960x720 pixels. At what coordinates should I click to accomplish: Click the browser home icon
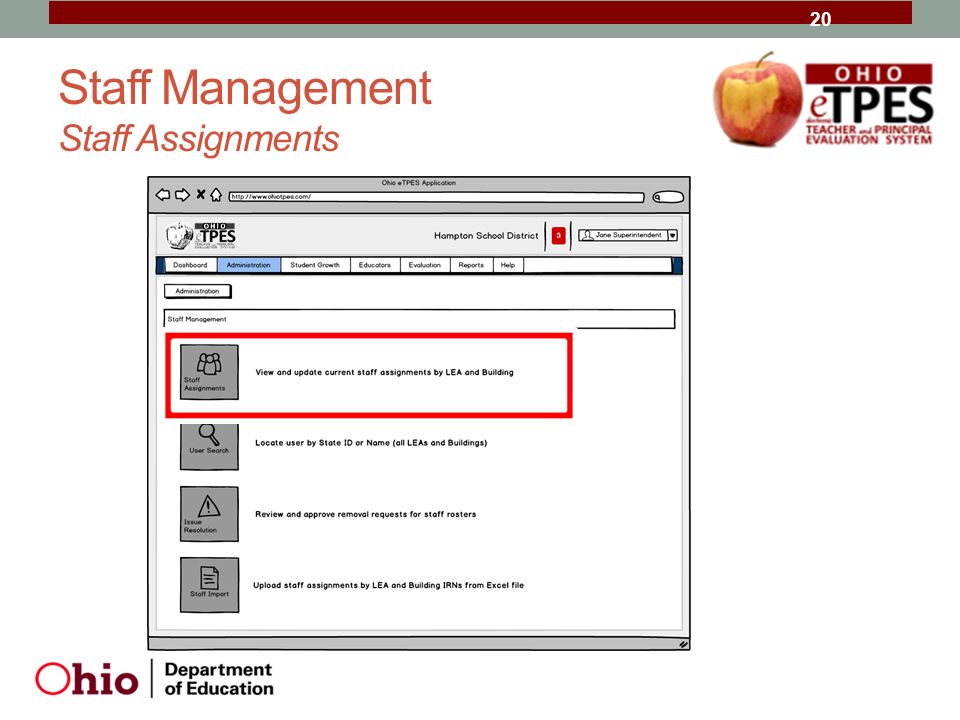pyautogui.click(x=216, y=195)
